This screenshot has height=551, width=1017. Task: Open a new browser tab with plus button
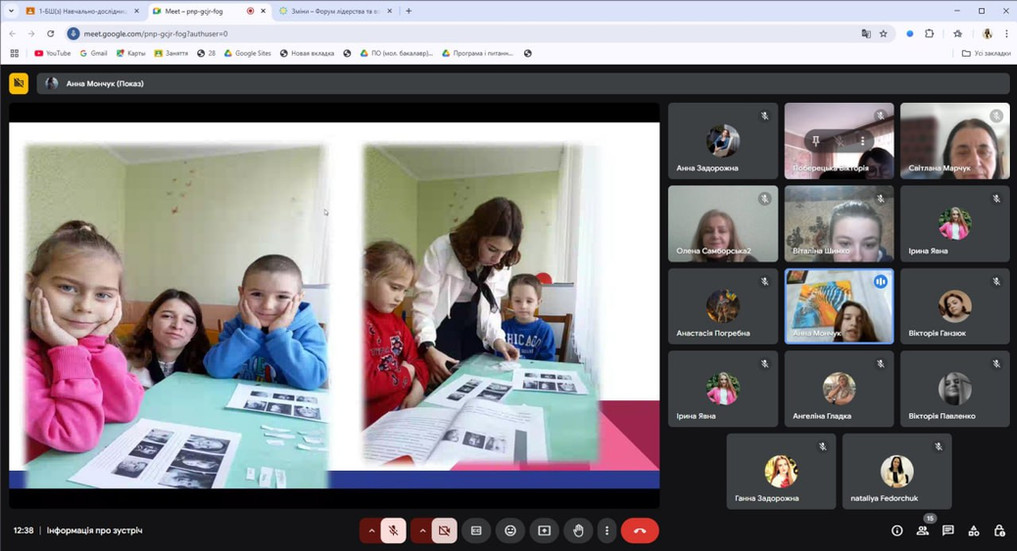409,11
